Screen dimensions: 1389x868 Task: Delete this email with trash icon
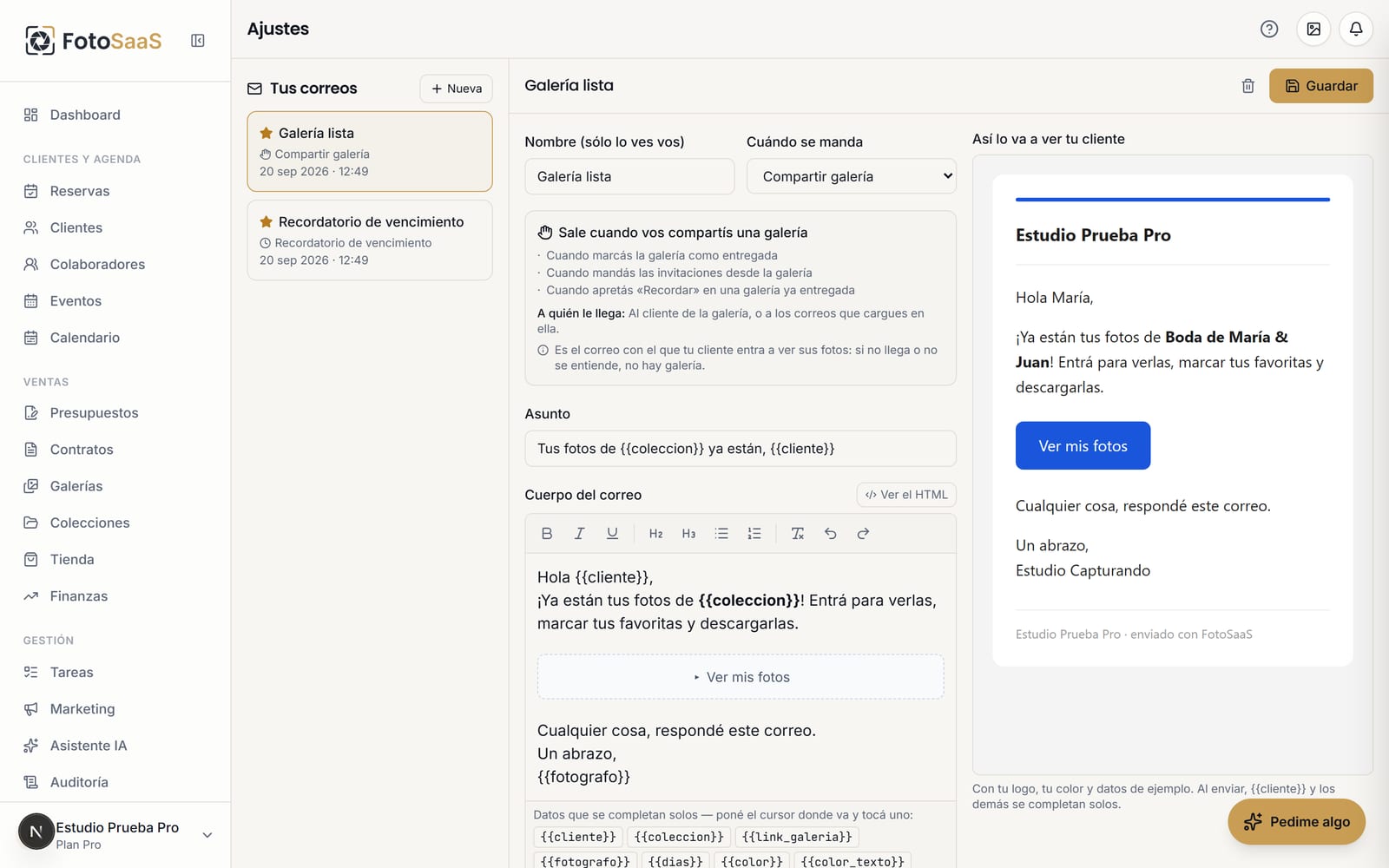coord(1247,86)
